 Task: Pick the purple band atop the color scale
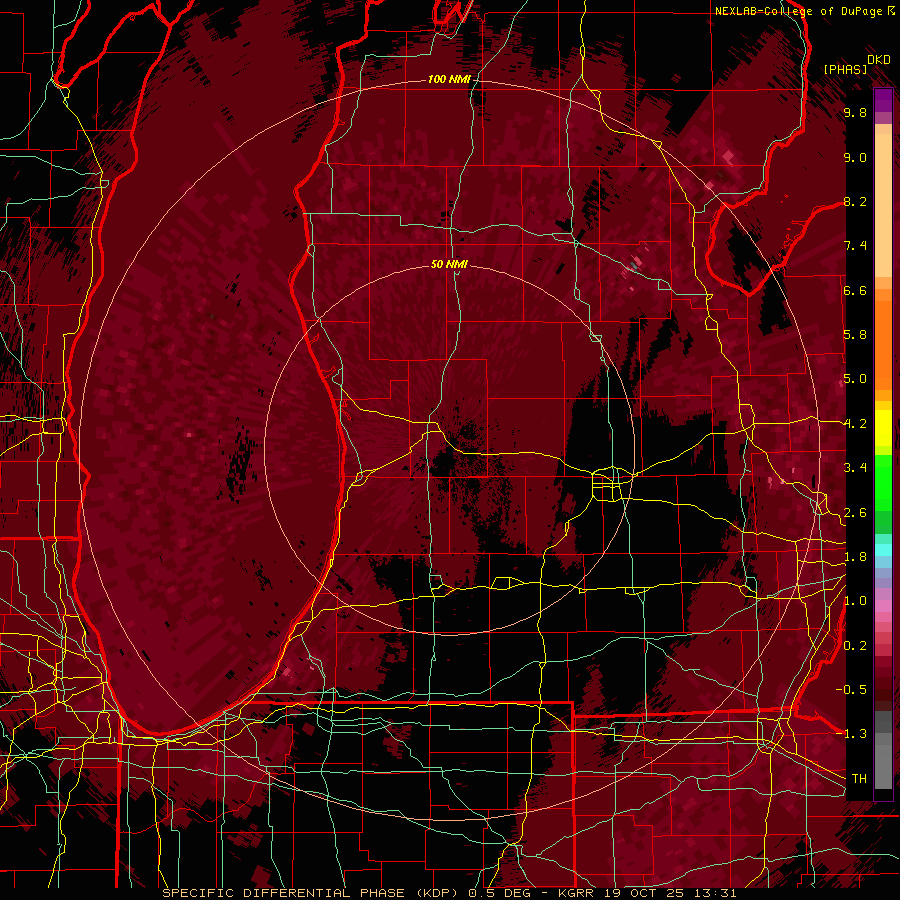tap(883, 100)
